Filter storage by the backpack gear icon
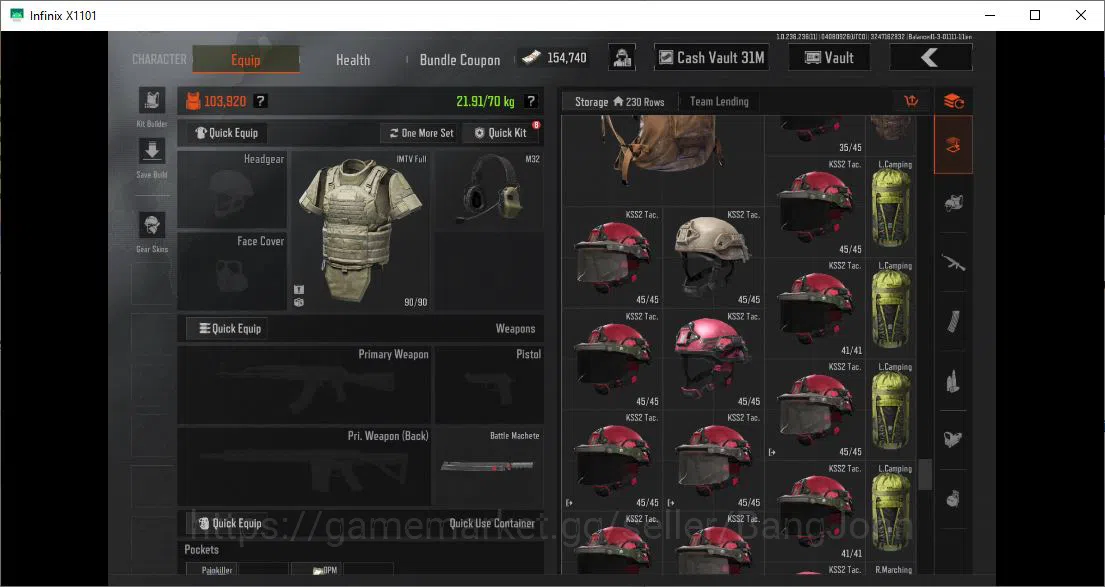The image size is (1105, 587). (x=953, y=204)
